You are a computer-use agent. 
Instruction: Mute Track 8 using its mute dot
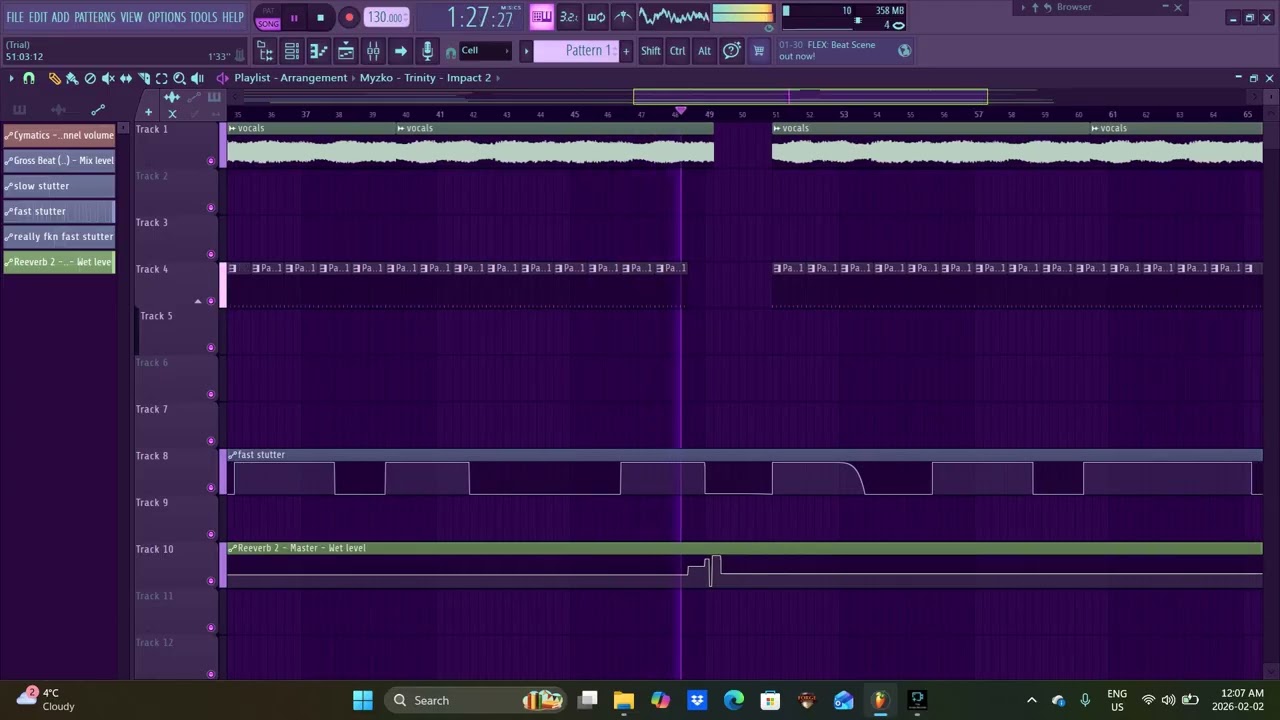pos(210,488)
